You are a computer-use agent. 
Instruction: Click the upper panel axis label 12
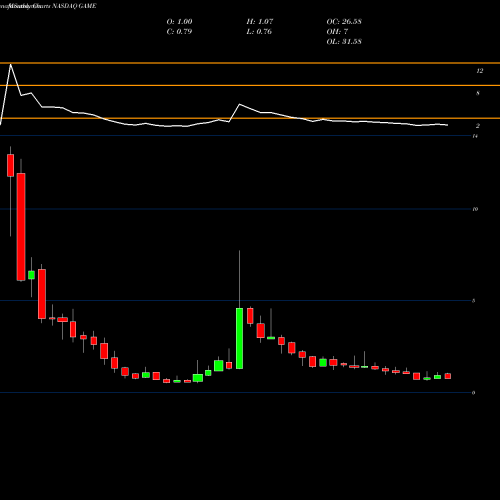pos(479,71)
